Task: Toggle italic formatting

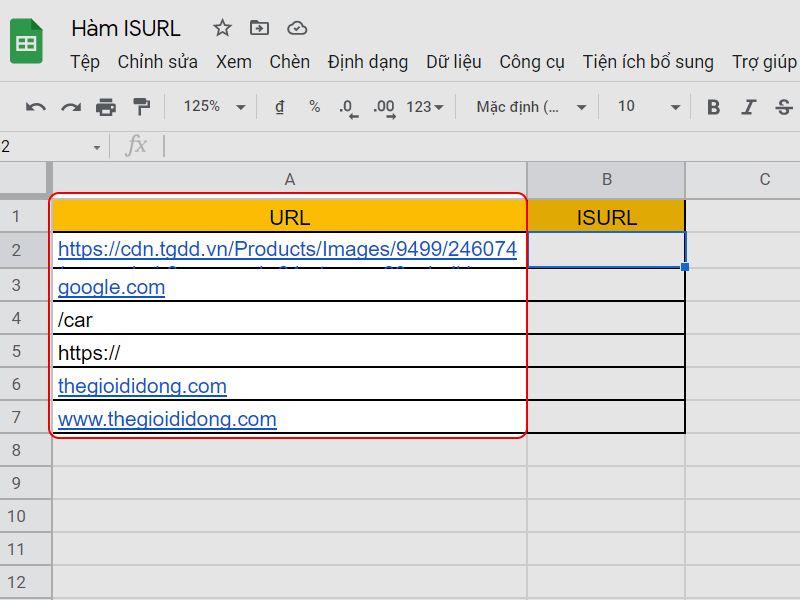Action: [x=748, y=107]
